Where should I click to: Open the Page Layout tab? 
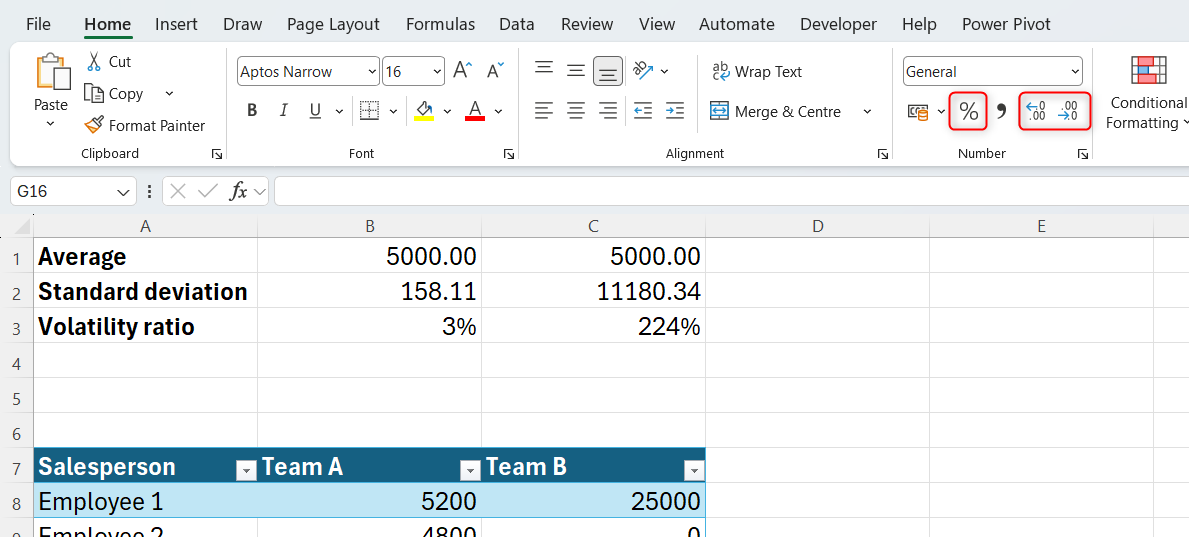click(x=333, y=24)
